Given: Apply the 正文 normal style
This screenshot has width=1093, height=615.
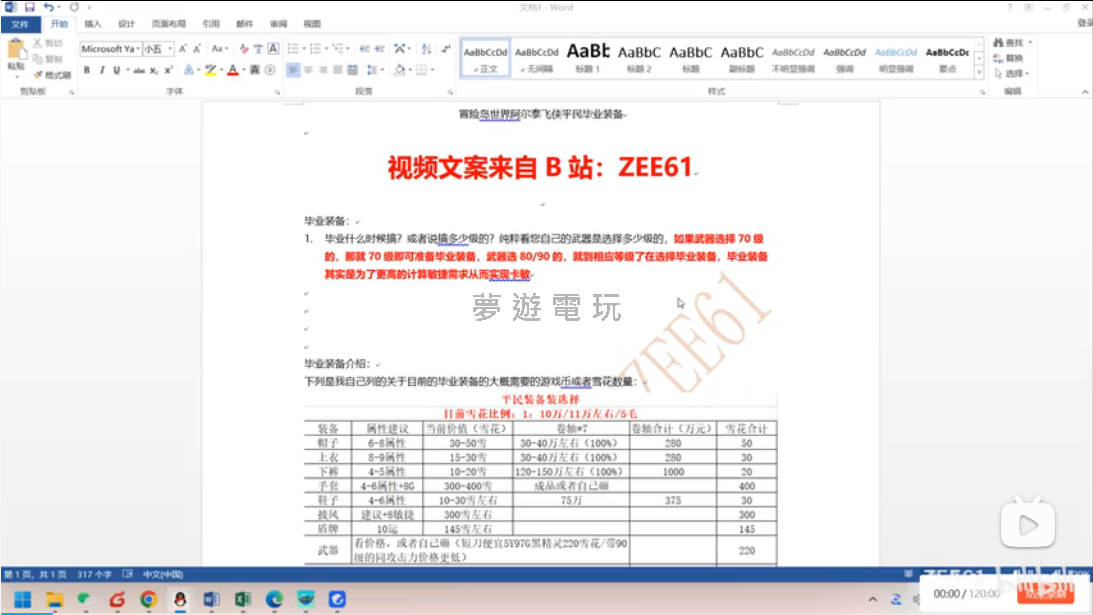Looking at the screenshot, I should point(485,58).
